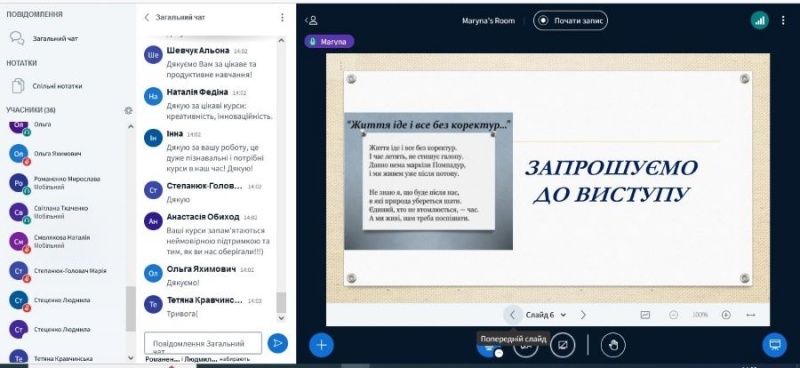Click the participants list scroll up arrow
The height and width of the screenshot is (368, 800).
coord(131,126)
